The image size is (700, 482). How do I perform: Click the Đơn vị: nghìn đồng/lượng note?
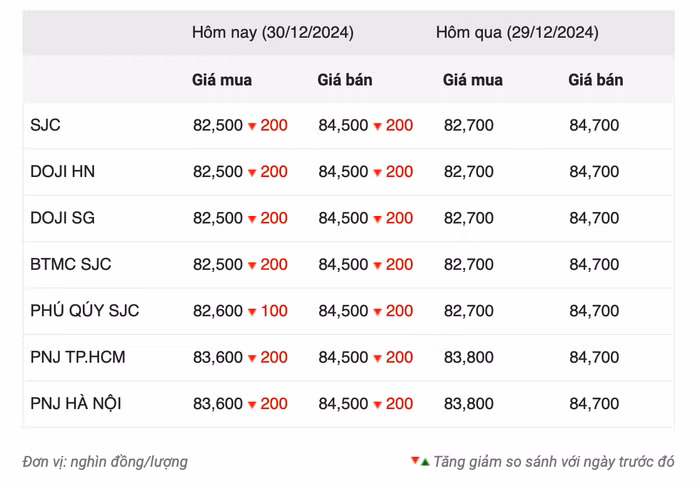(x=105, y=462)
